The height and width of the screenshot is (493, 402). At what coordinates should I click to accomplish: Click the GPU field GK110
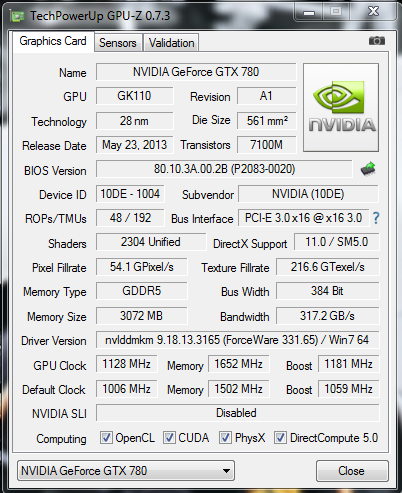(x=134, y=96)
